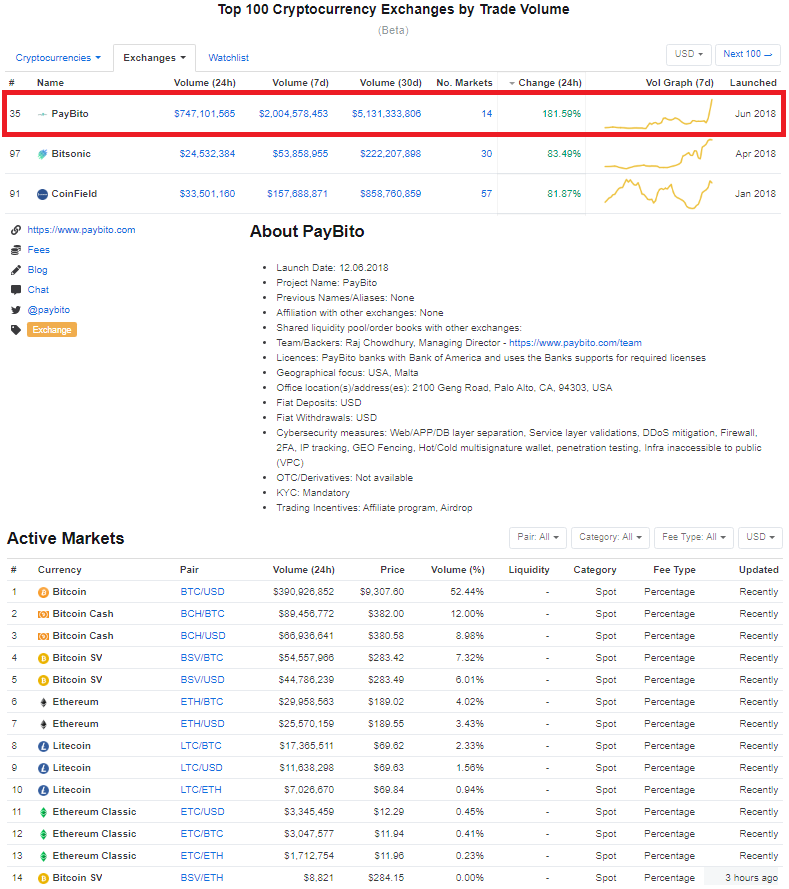This screenshot has height=889, width=789.
Task: Click the orange Exchange tag
Action: pyautogui.click(x=52, y=330)
